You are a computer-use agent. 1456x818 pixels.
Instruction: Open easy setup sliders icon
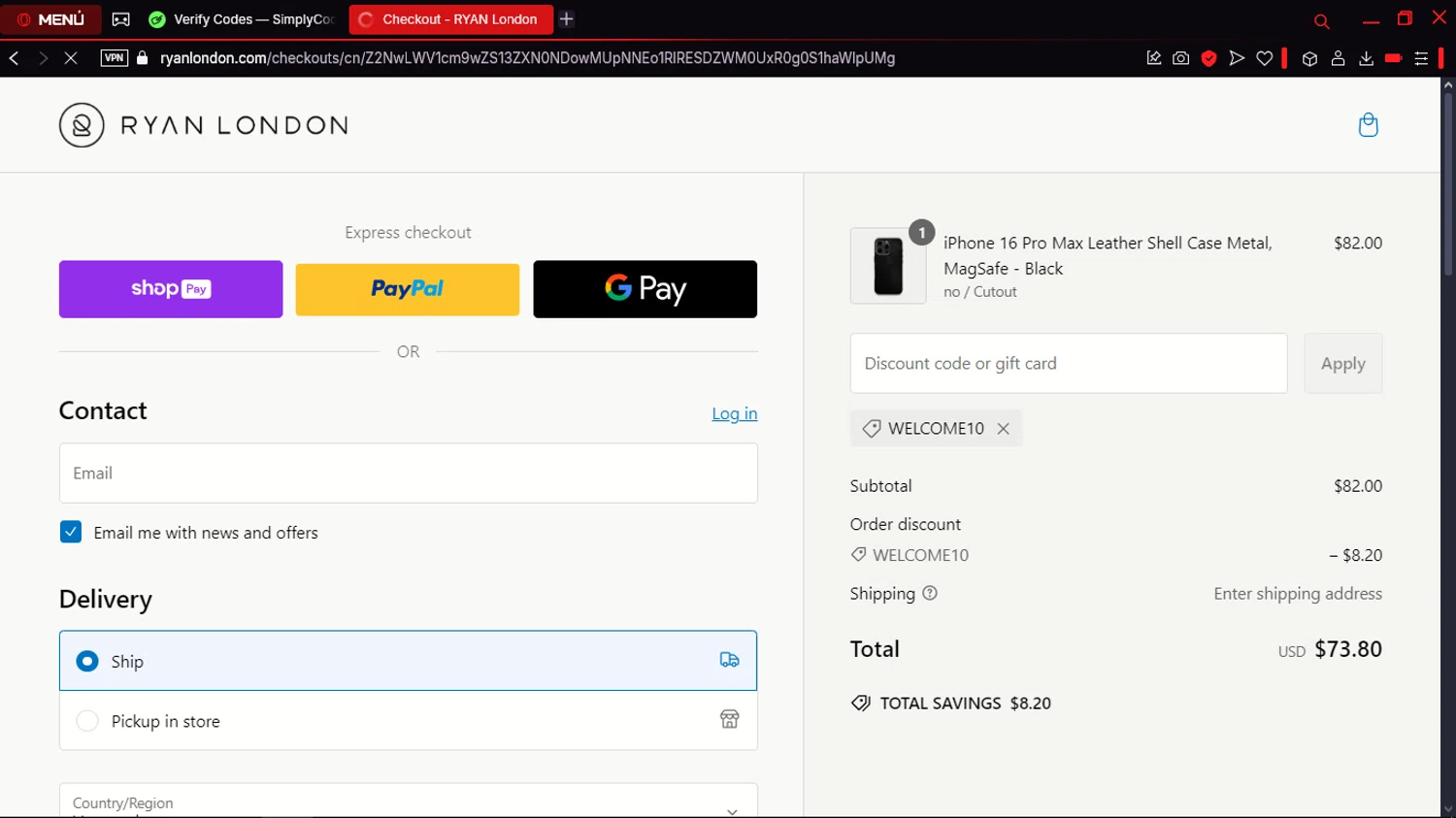(x=1421, y=58)
